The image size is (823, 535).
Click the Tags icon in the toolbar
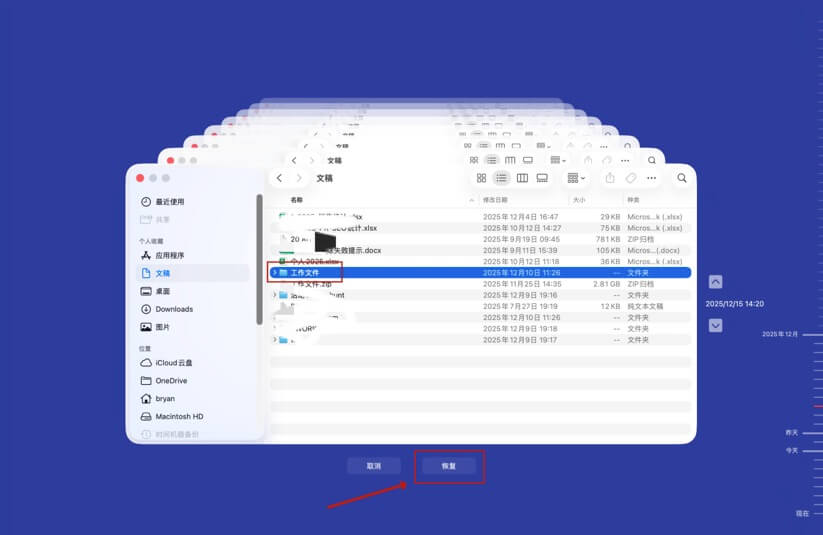pyautogui.click(x=631, y=178)
